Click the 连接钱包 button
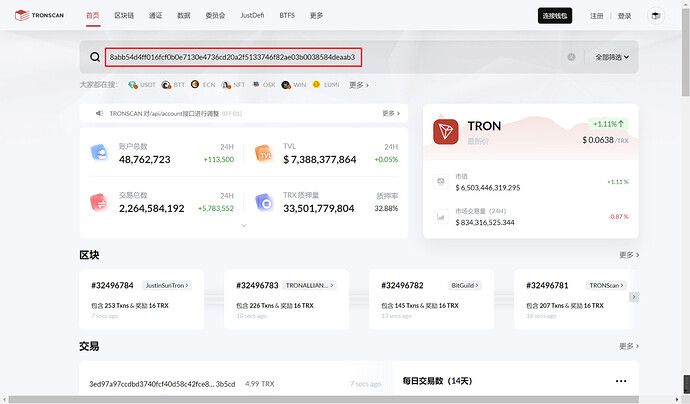This screenshot has width=690, height=404. [x=555, y=16]
